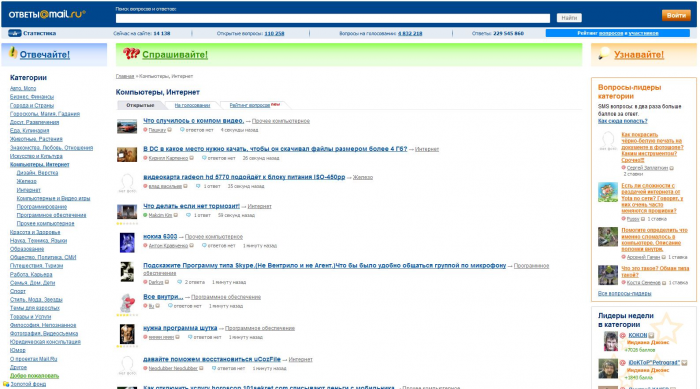The height and width of the screenshot is (389, 700).
Task: Open the torso avatar beside нужна программа шутка
Action: coord(127,334)
